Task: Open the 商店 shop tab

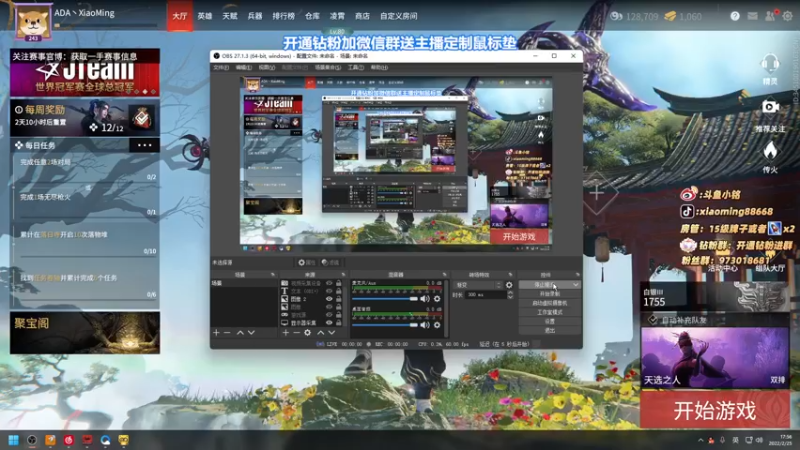Action: coord(362,16)
